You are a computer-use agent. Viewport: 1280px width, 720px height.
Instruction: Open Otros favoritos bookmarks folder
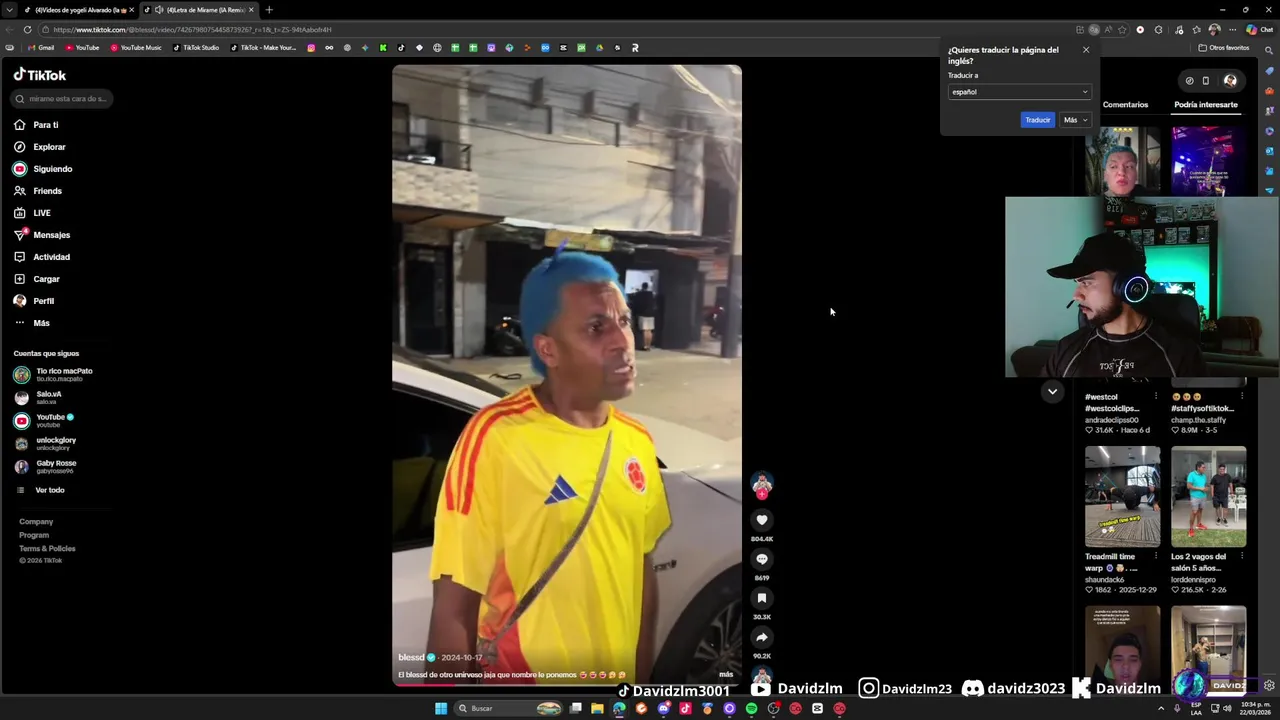(x=1224, y=48)
